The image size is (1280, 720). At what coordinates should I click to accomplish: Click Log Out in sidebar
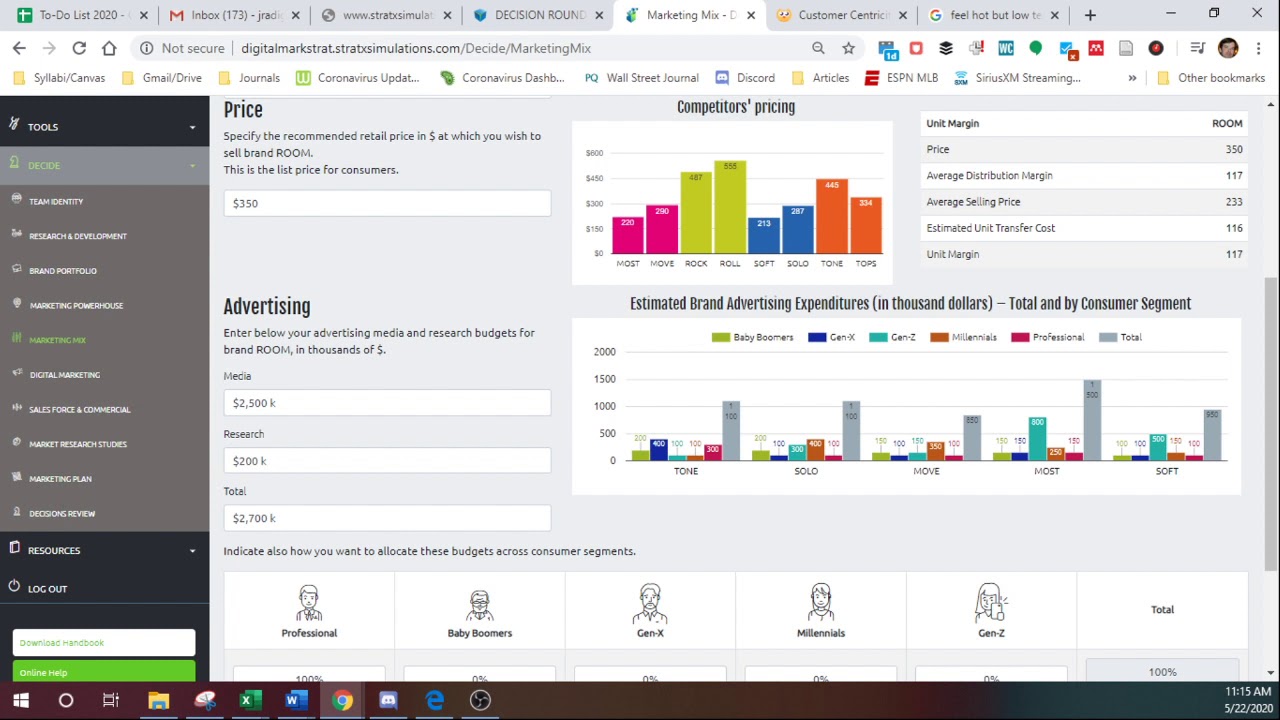(47, 589)
